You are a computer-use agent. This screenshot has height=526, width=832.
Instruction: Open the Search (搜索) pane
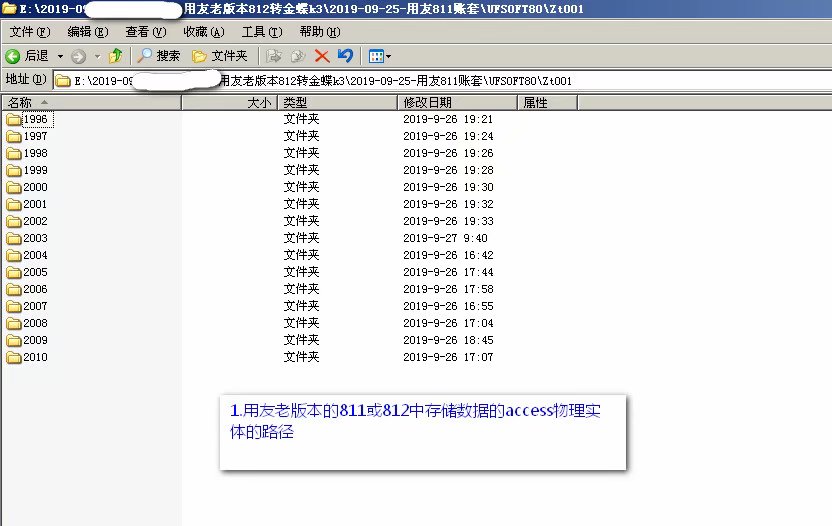(x=159, y=56)
